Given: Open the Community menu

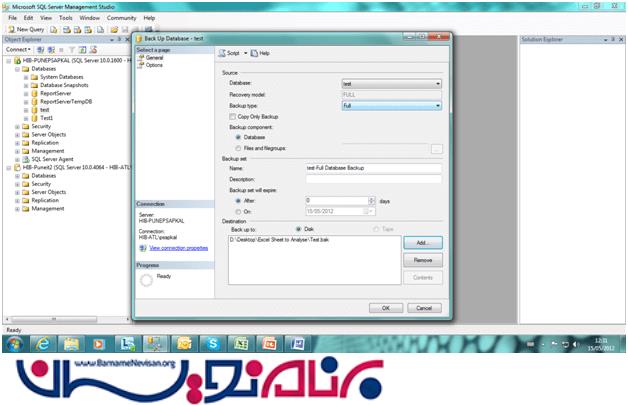Looking at the screenshot, I should pyautogui.click(x=121, y=18).
